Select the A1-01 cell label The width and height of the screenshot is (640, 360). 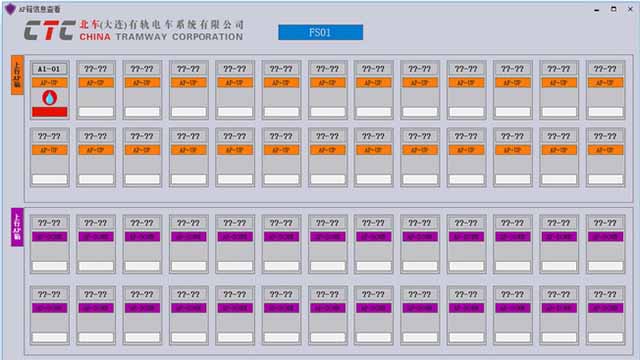click(x=49, y=69)
